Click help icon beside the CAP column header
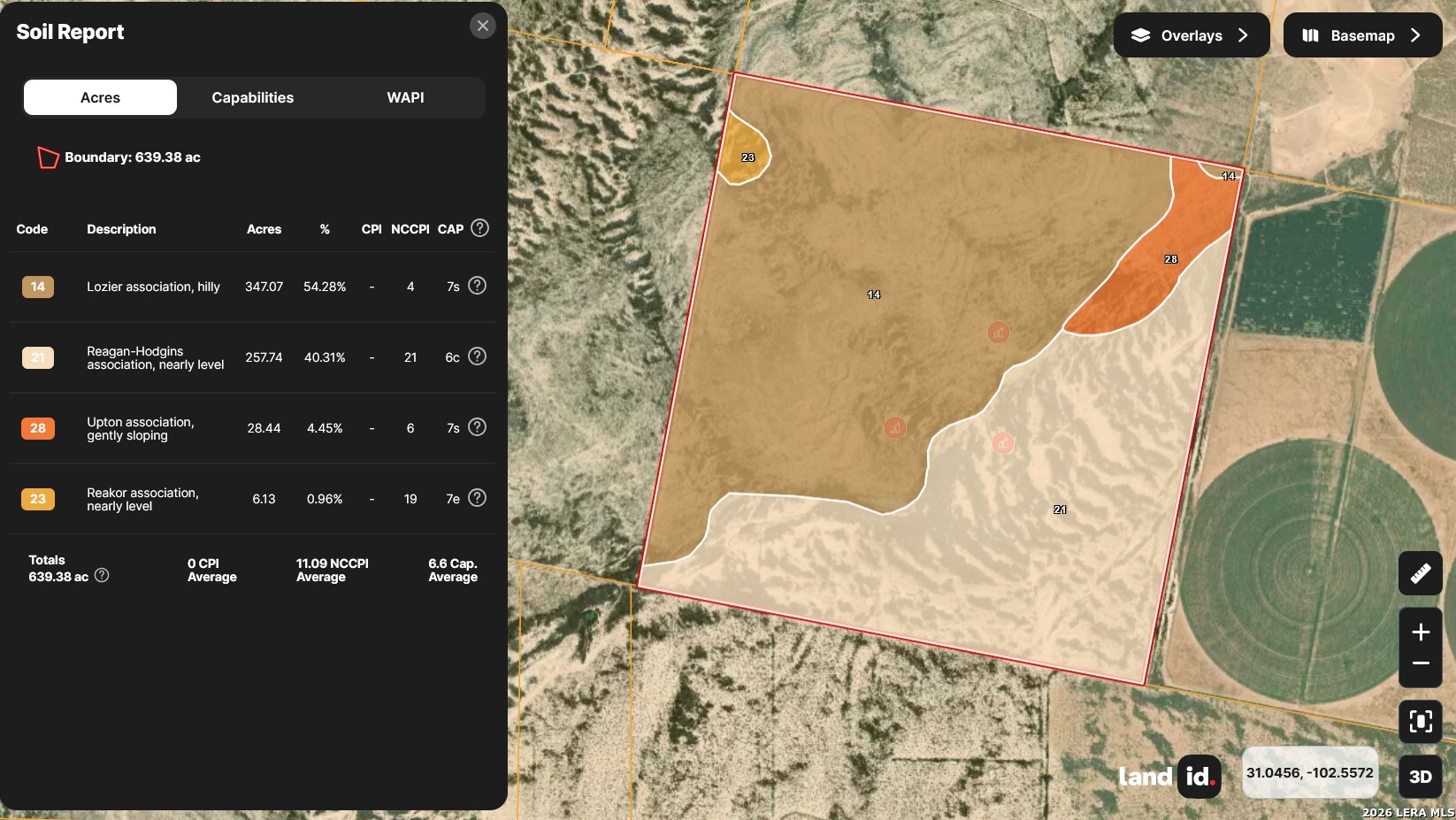This screenshot has height=820, width=1456. [x=479, y=228]
